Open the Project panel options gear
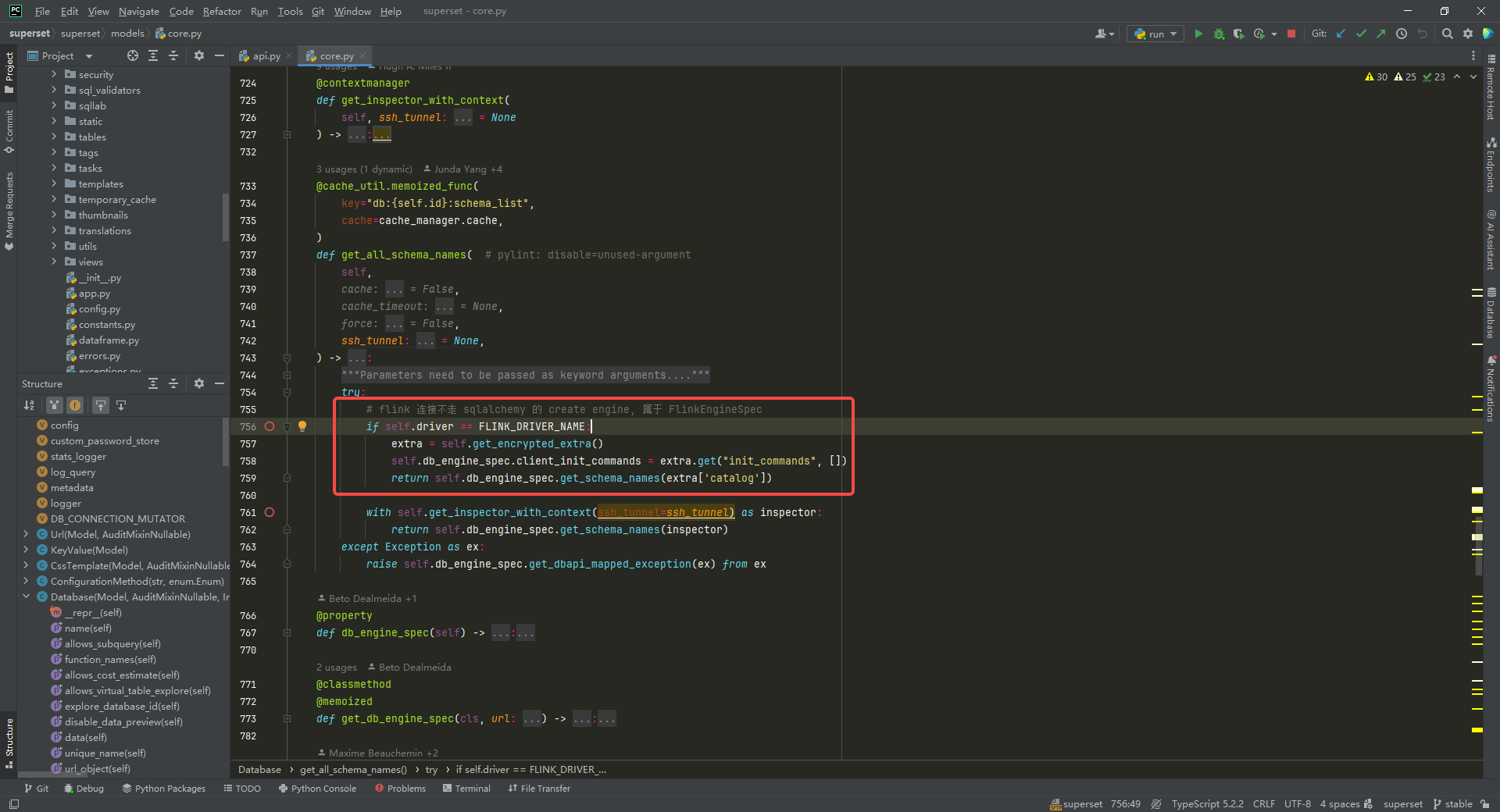Screen dimensions: 1500x812 click(x=199, y=55)
